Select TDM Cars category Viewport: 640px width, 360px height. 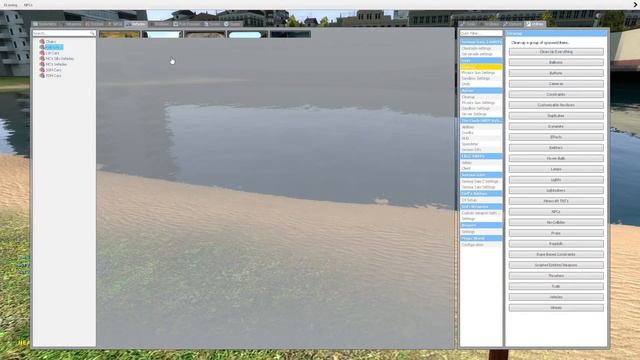point(53,76)
